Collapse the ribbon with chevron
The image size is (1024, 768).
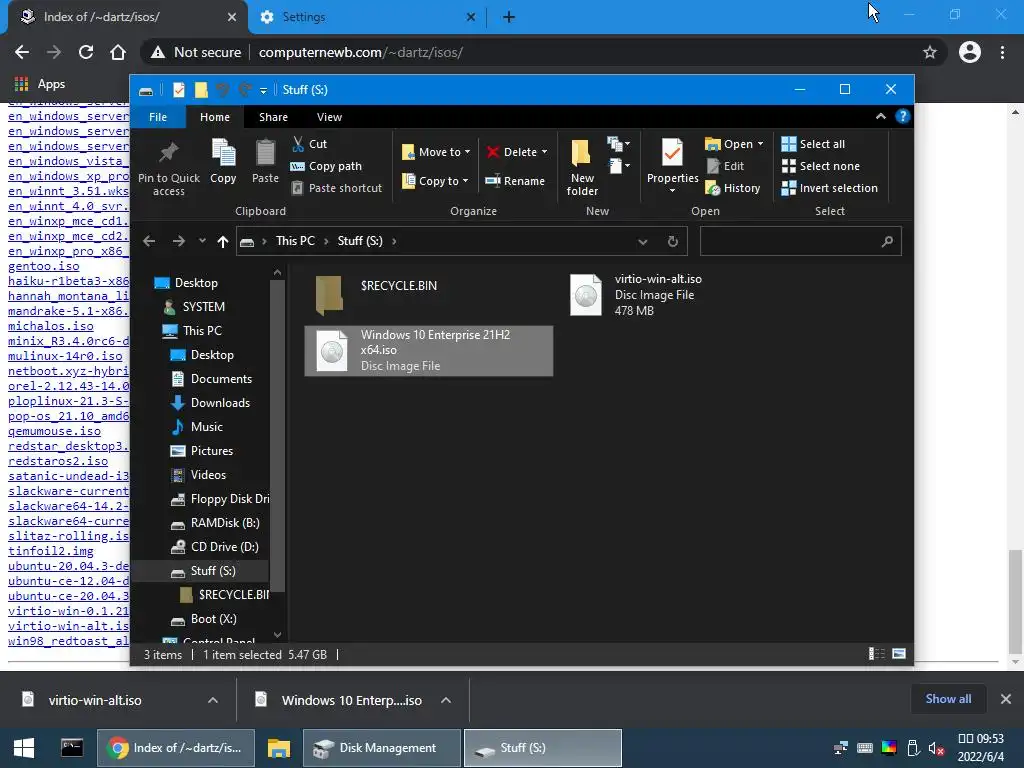881,116
